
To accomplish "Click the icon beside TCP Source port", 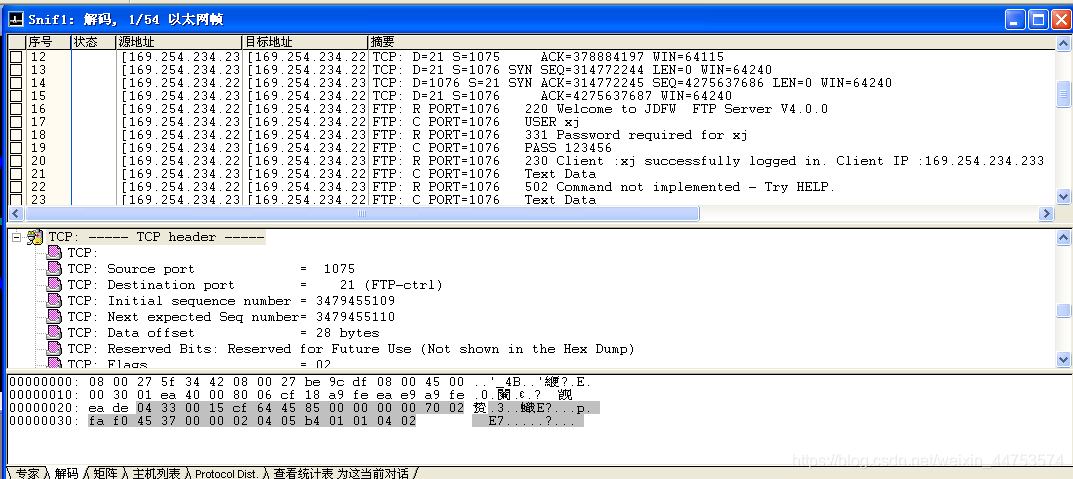I will point(54,269).
